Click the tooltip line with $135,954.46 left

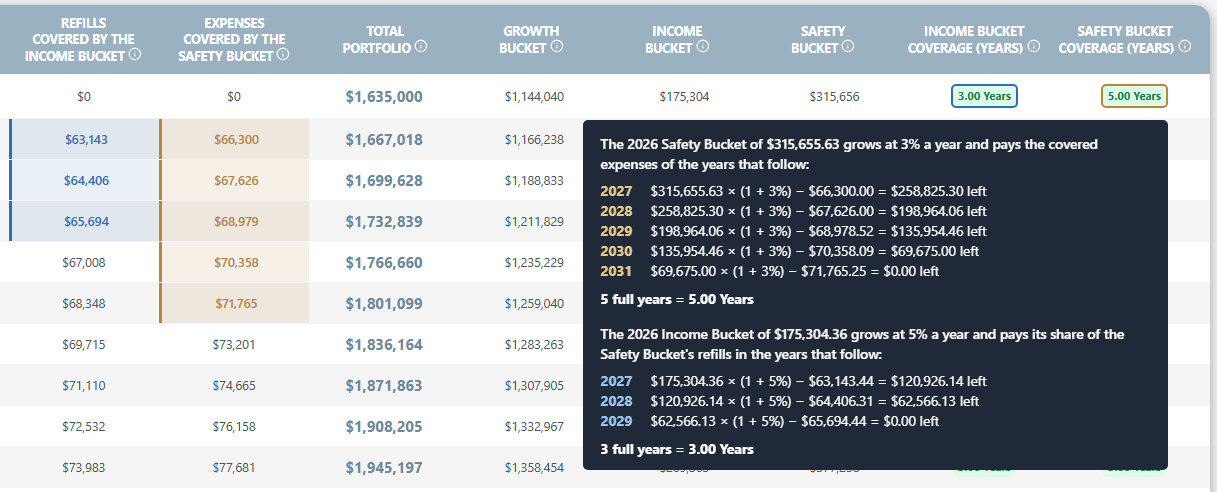[793, 231]
